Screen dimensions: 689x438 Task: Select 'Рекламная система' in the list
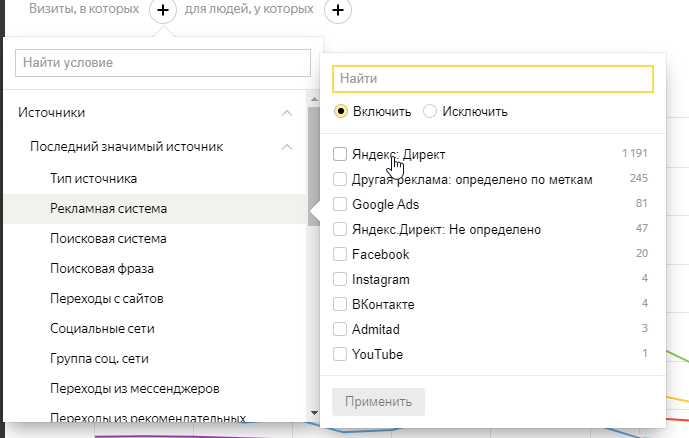(x=155, y=209)
